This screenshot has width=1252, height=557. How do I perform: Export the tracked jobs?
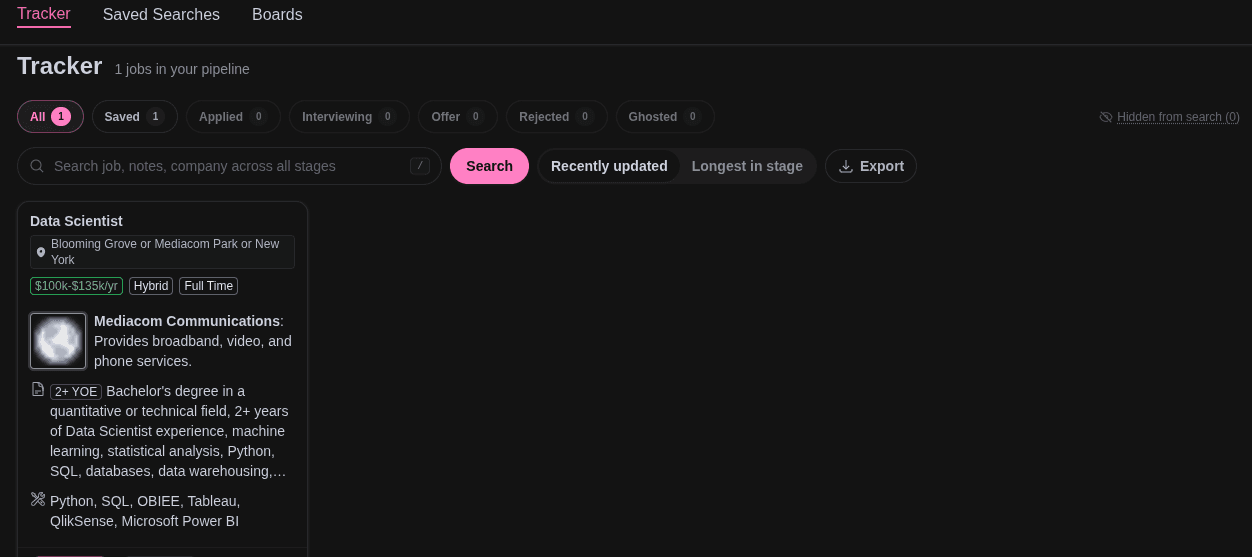click(x=871, y=166)
